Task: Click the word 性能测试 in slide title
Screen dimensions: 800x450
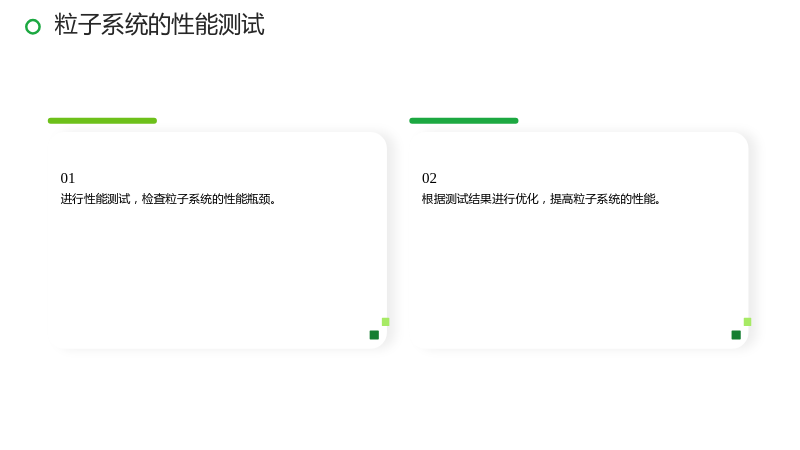Action: pyautogui.click(x=218, y=24)
